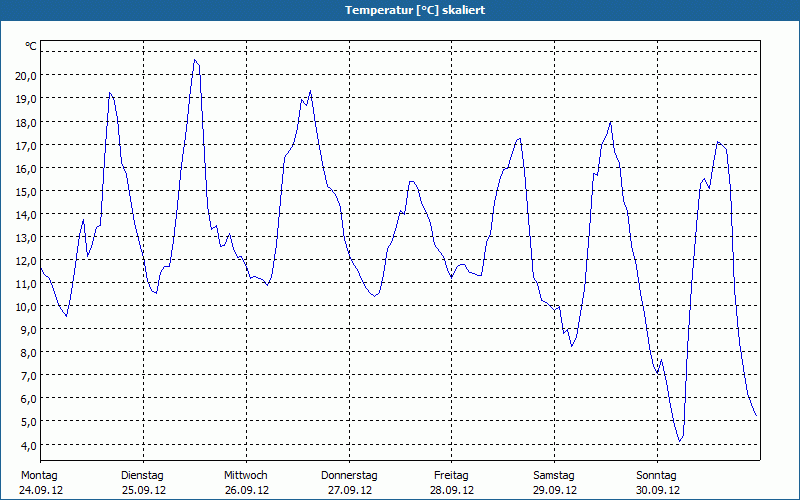800x500 pixels.
Task: Click the 26.09.12 date label
Action: pos(247,490)
